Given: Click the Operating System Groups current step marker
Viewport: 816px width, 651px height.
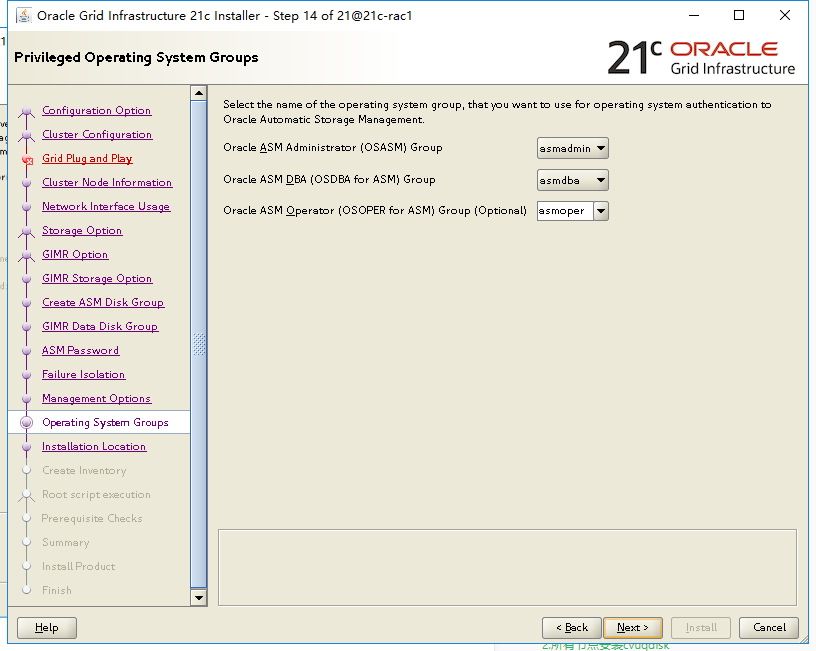Looking at the screenshot, I should (x=27, y=423).
